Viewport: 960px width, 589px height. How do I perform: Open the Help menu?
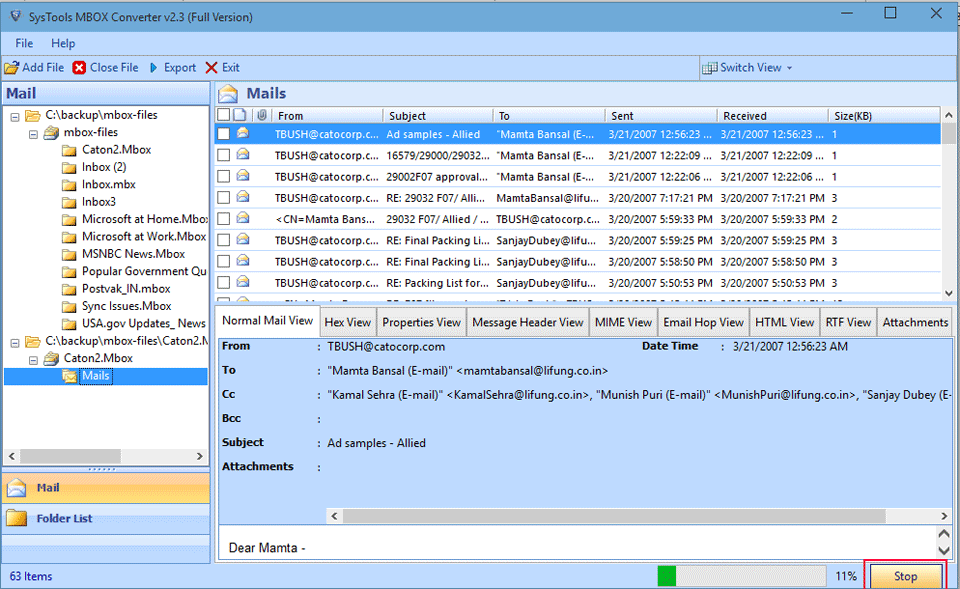point(63,43)
